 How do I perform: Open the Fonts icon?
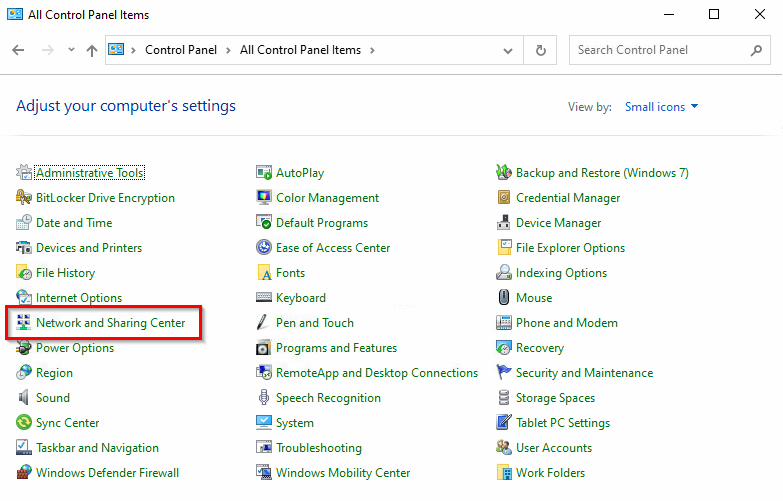264,273
